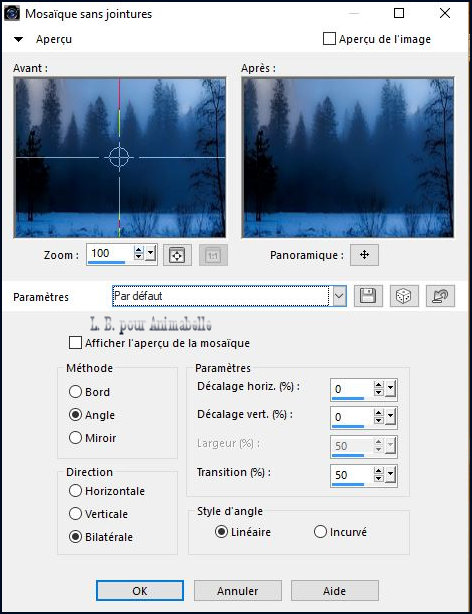Check Afficher l'aperçu de la mosaïque
The image size is (472, 614).
(x=75, y=343)
